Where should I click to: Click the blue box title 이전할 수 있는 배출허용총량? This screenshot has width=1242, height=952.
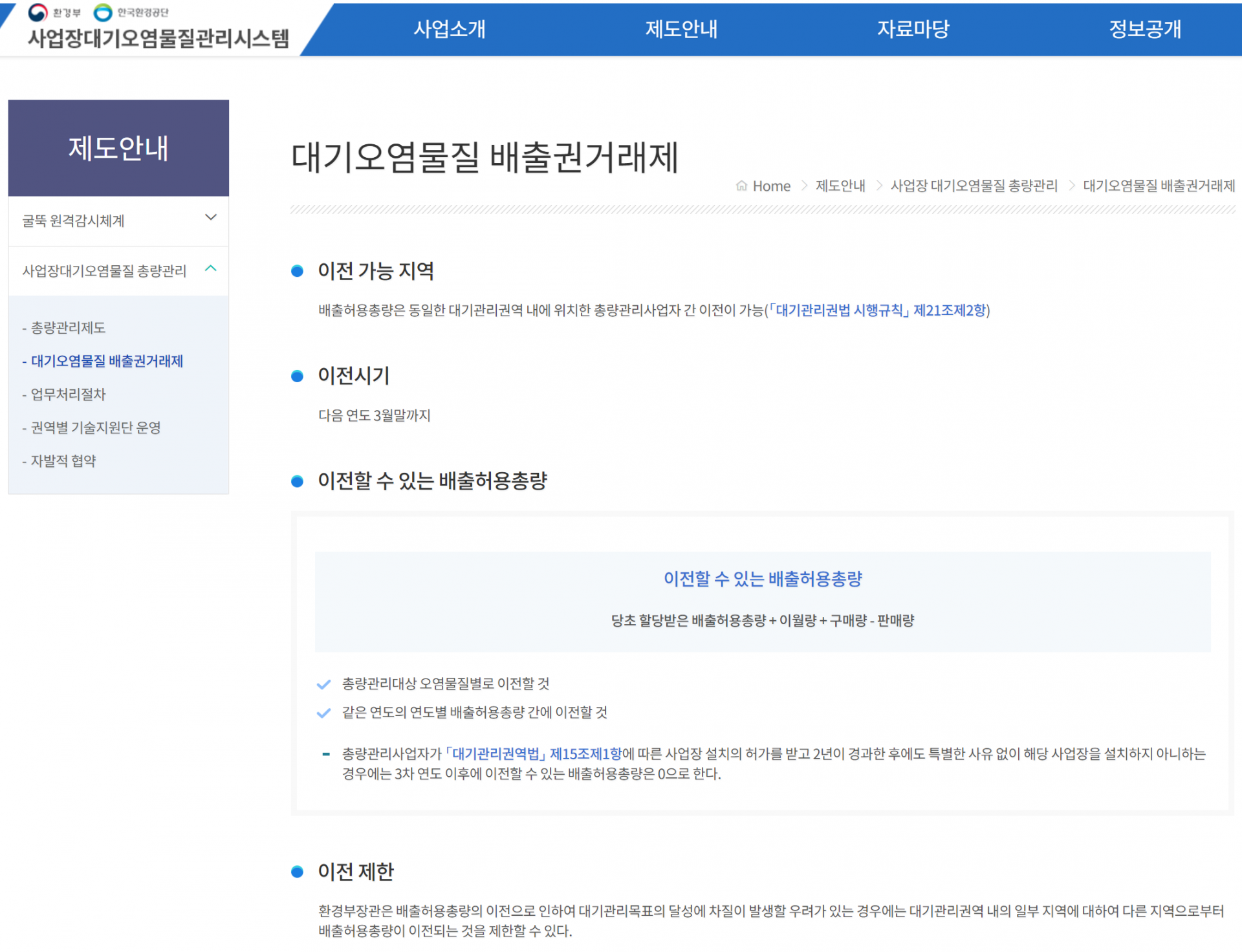(x=763, y=579)
